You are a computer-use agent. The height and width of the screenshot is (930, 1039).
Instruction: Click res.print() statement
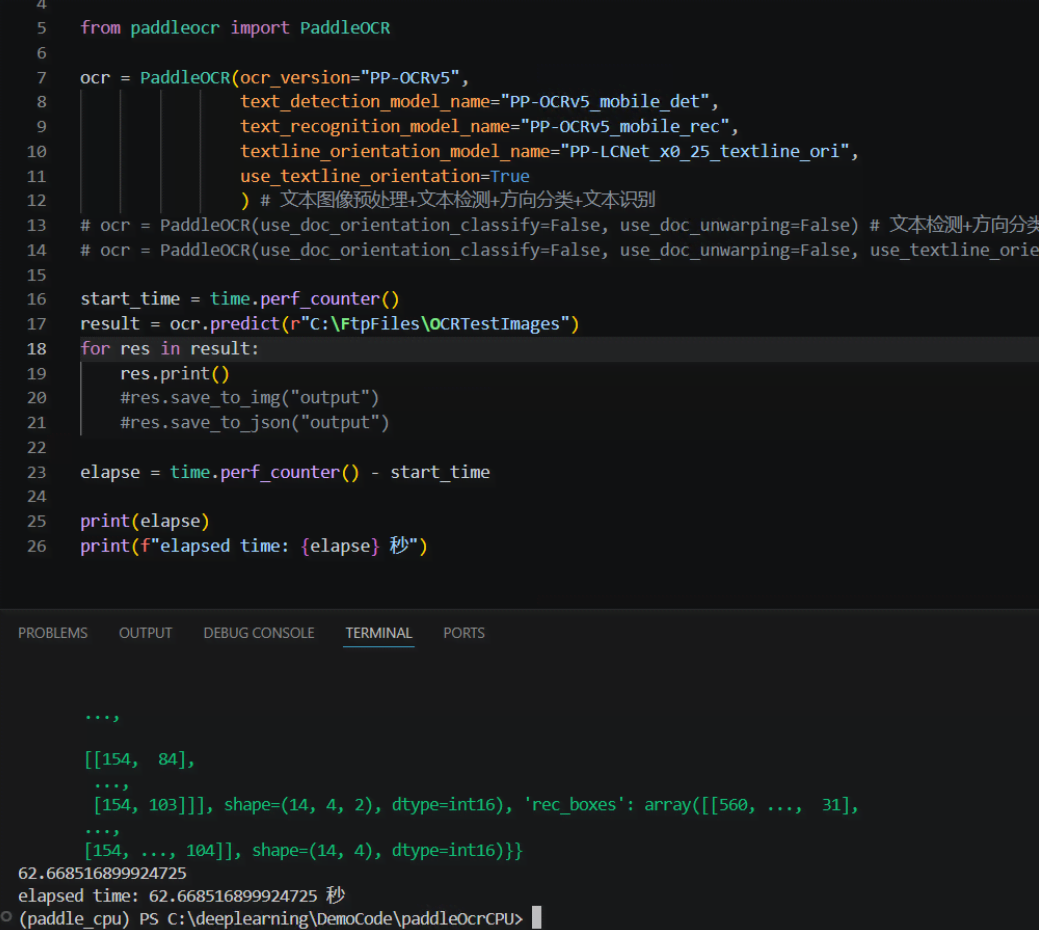pyautogui.click(x=175, y=374)
